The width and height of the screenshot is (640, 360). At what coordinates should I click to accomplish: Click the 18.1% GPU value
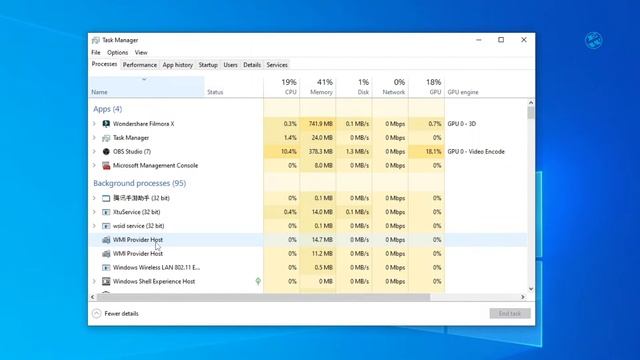coord(433,151)
